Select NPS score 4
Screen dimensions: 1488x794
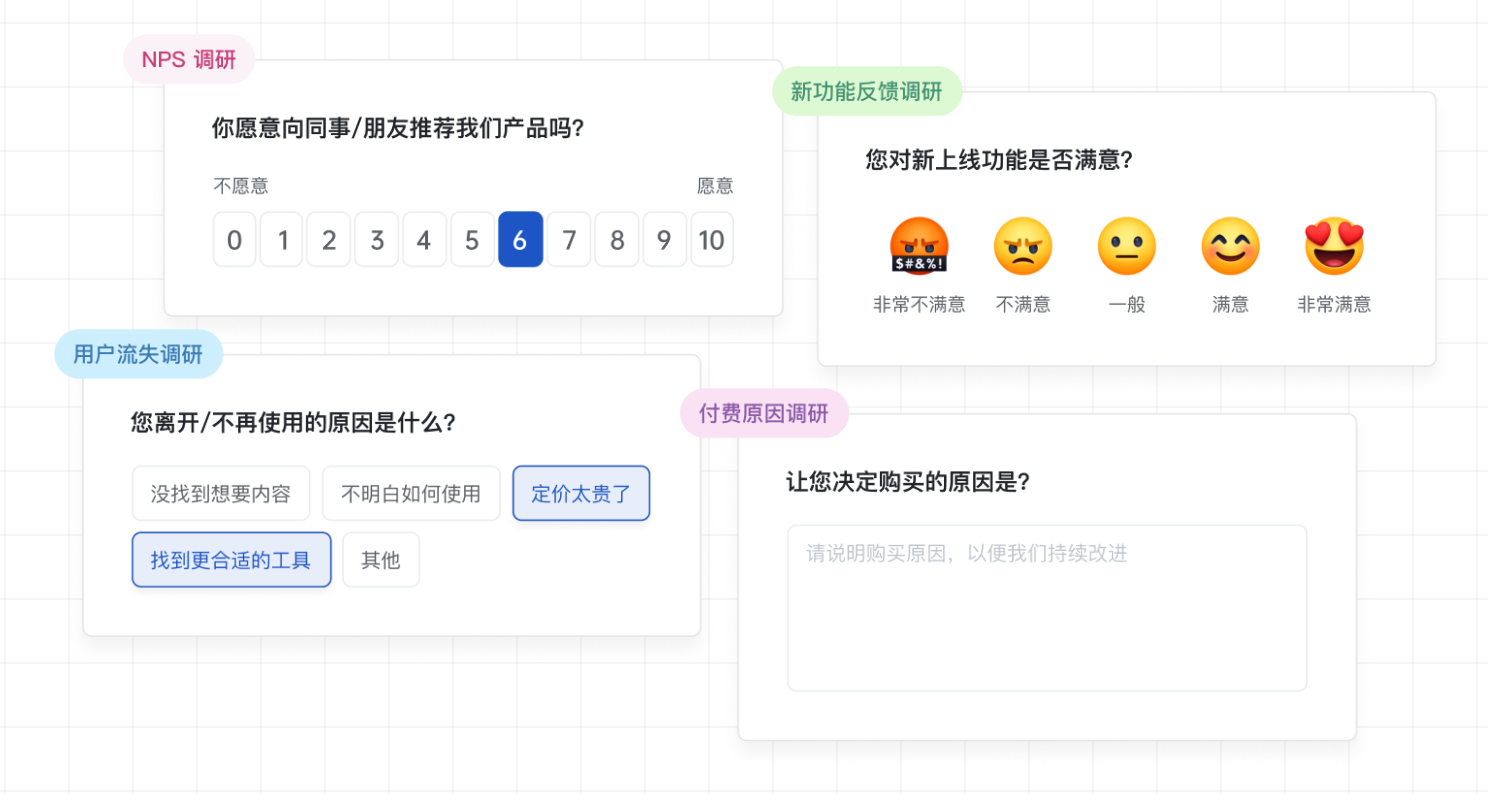tap(425, 240)
